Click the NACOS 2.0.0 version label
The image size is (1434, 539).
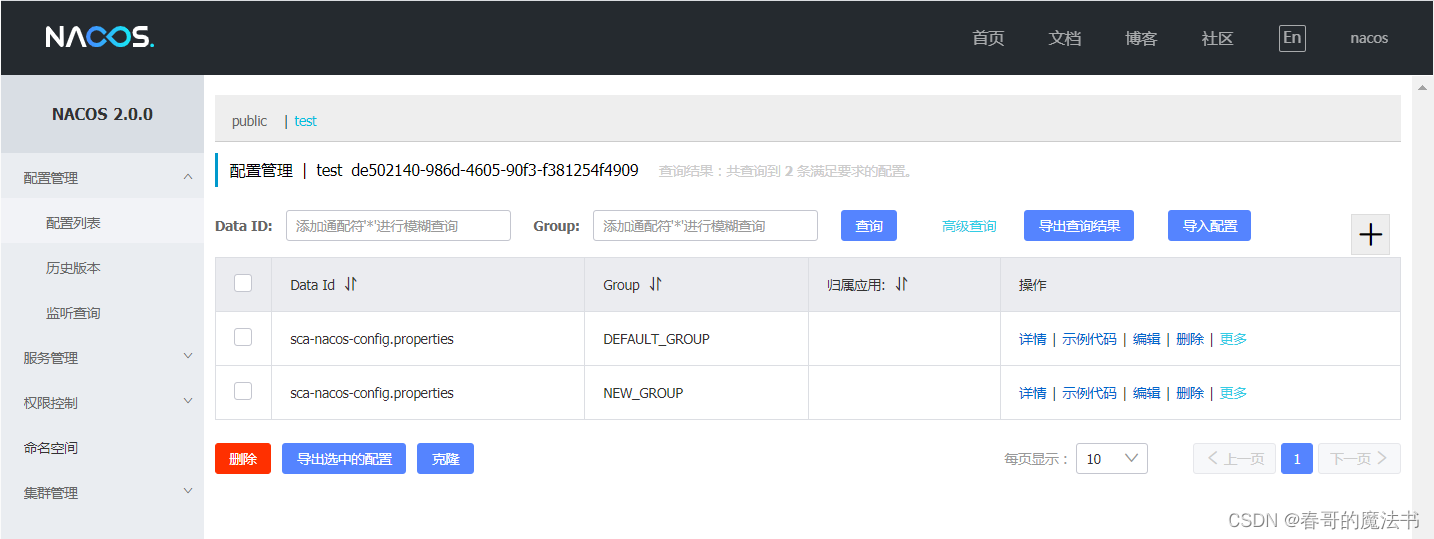click(102, 114)
